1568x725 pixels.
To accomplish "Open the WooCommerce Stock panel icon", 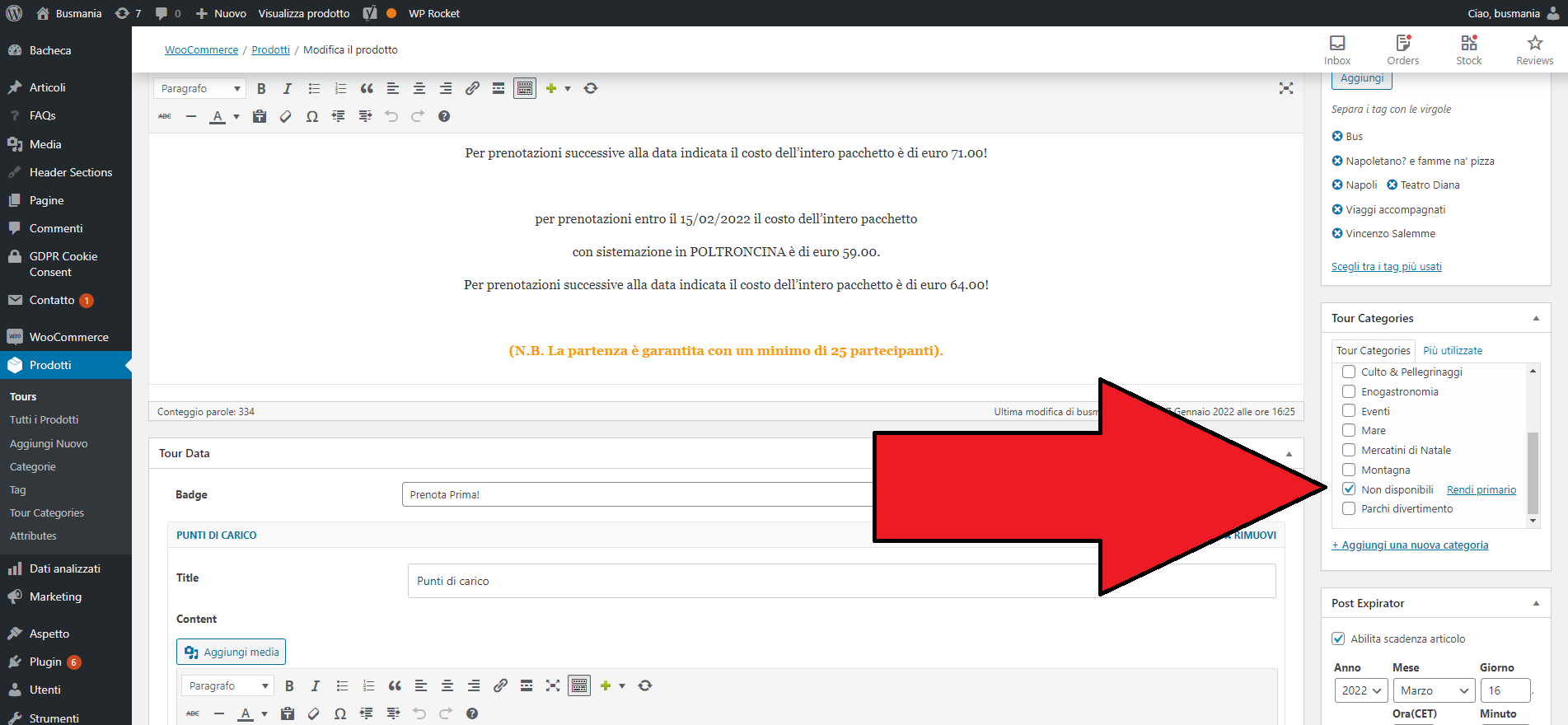I will (x=1468, y=49).
